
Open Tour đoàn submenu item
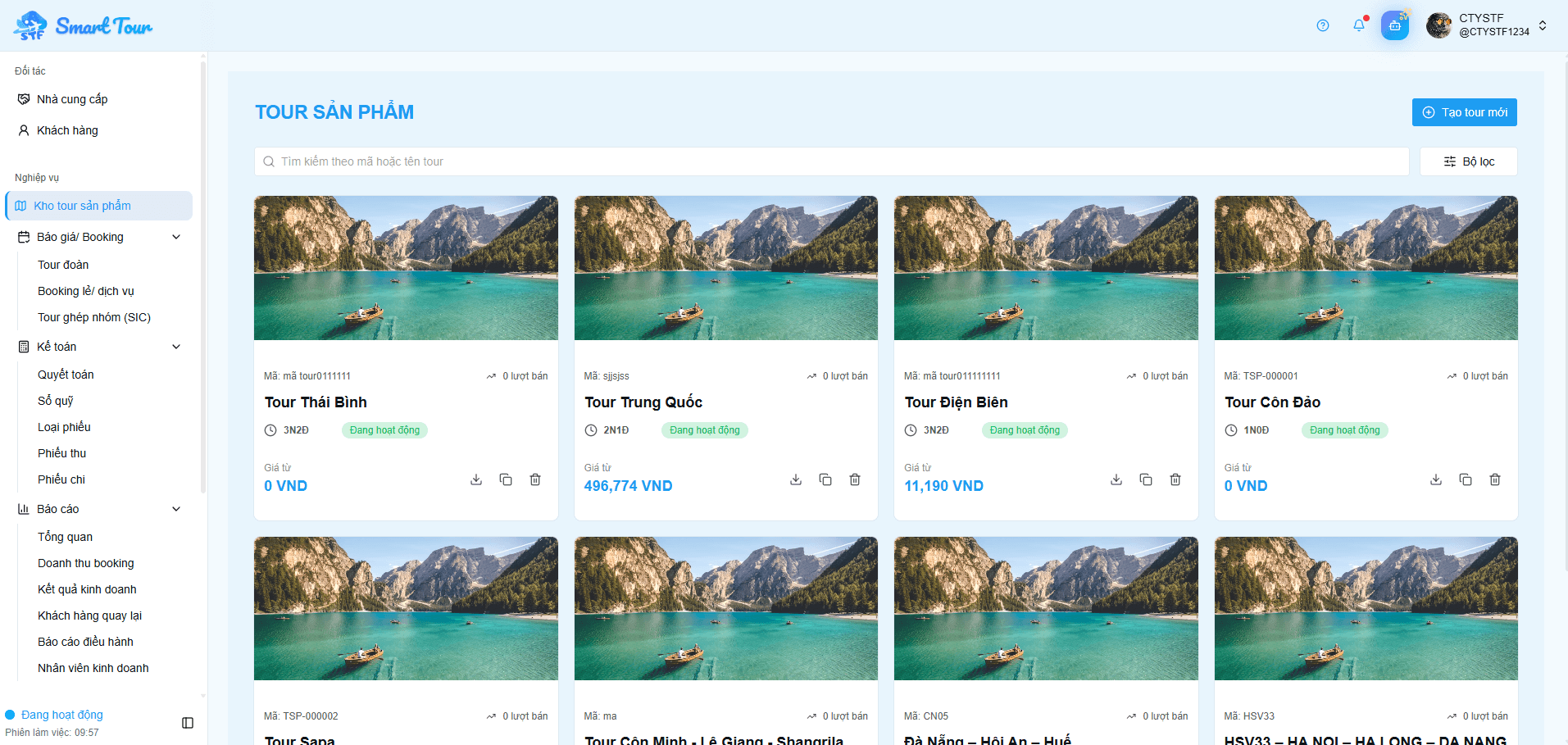(63, 265)
